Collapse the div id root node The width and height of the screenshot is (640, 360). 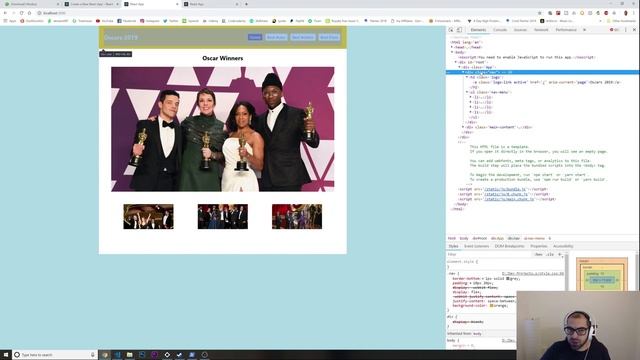[x=456, y=62]
